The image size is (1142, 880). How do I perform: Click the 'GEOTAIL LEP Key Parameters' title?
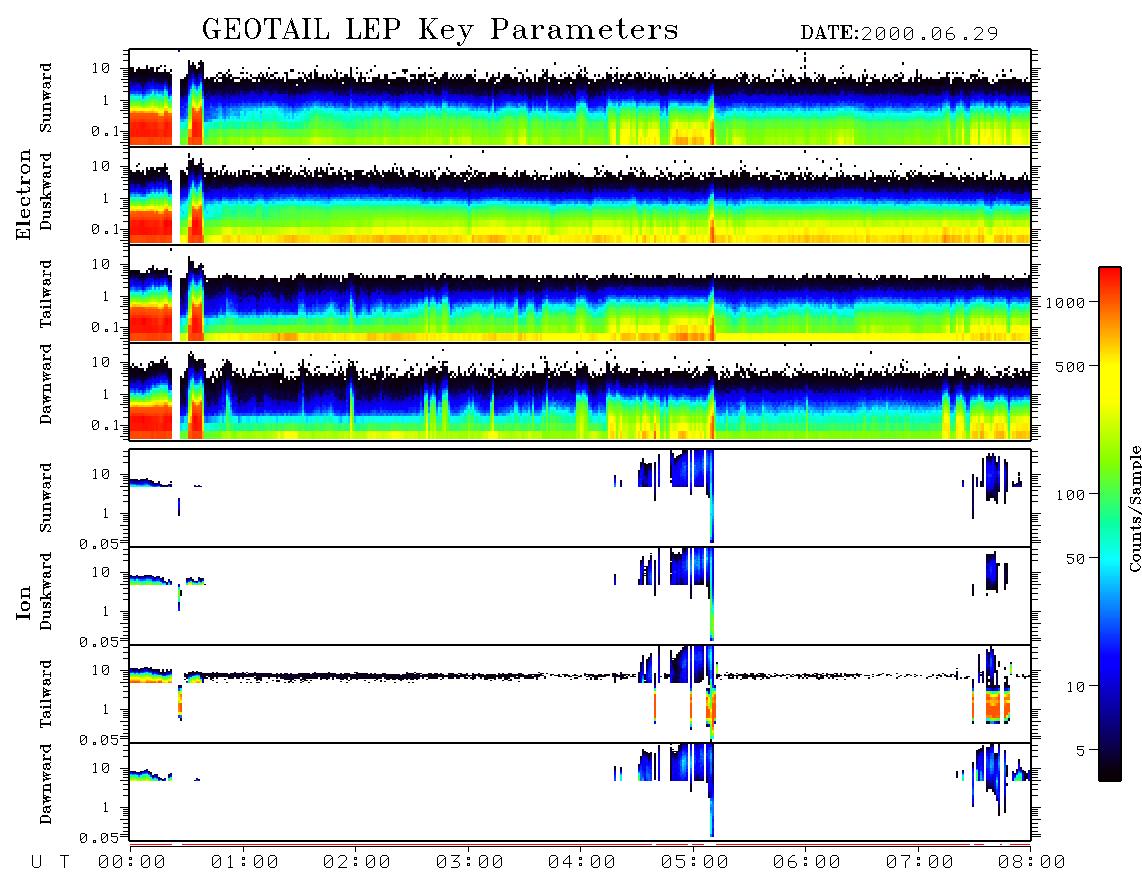[440, 31]
